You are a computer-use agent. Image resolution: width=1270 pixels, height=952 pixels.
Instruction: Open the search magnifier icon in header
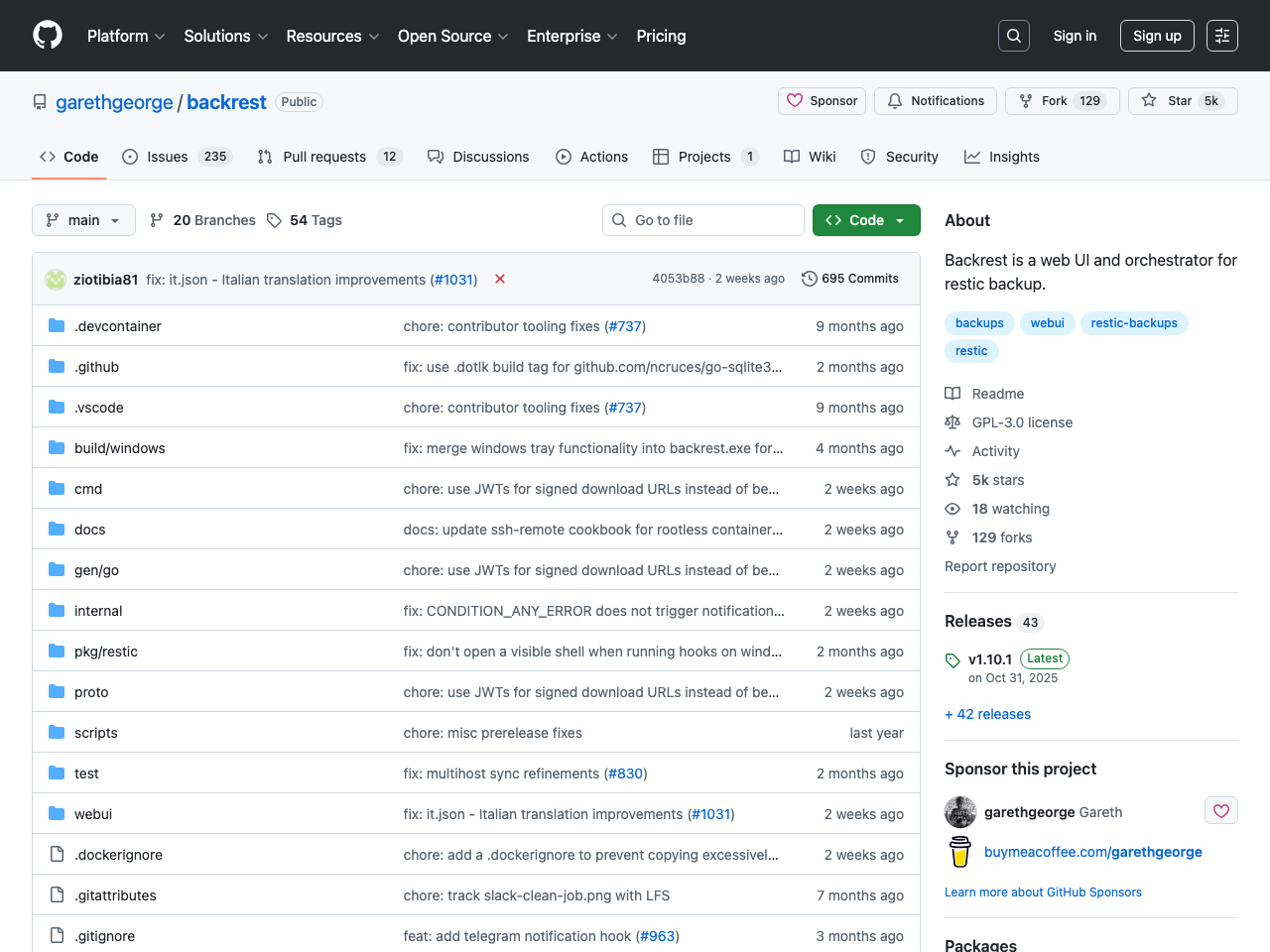1013,36
